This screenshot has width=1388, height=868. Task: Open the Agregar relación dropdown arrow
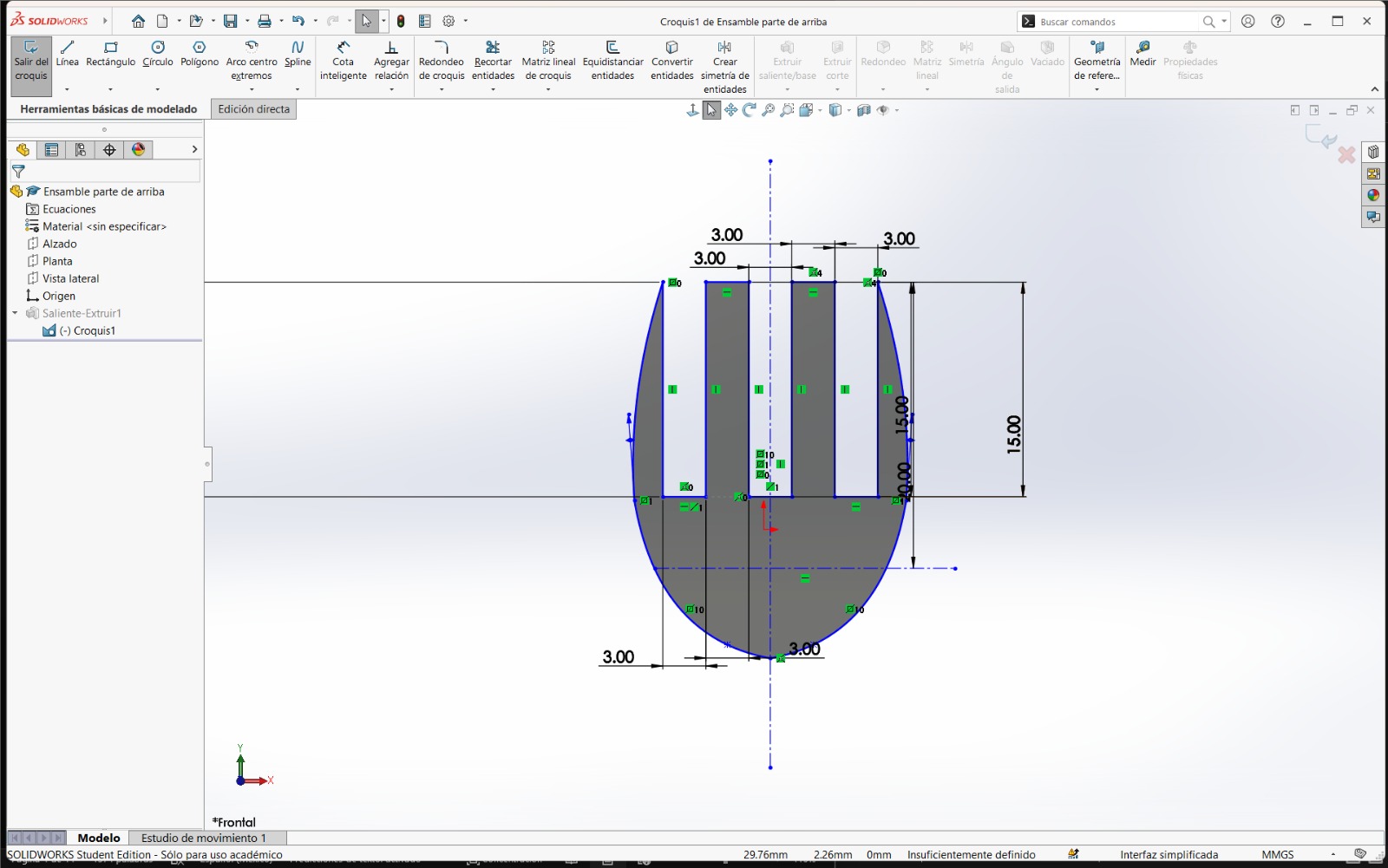tap(391, 89)
